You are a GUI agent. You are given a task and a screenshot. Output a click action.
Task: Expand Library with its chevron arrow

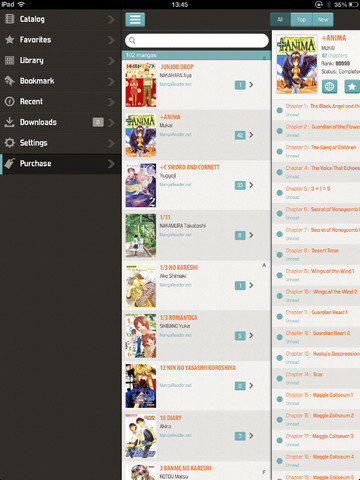pos(111,61)
